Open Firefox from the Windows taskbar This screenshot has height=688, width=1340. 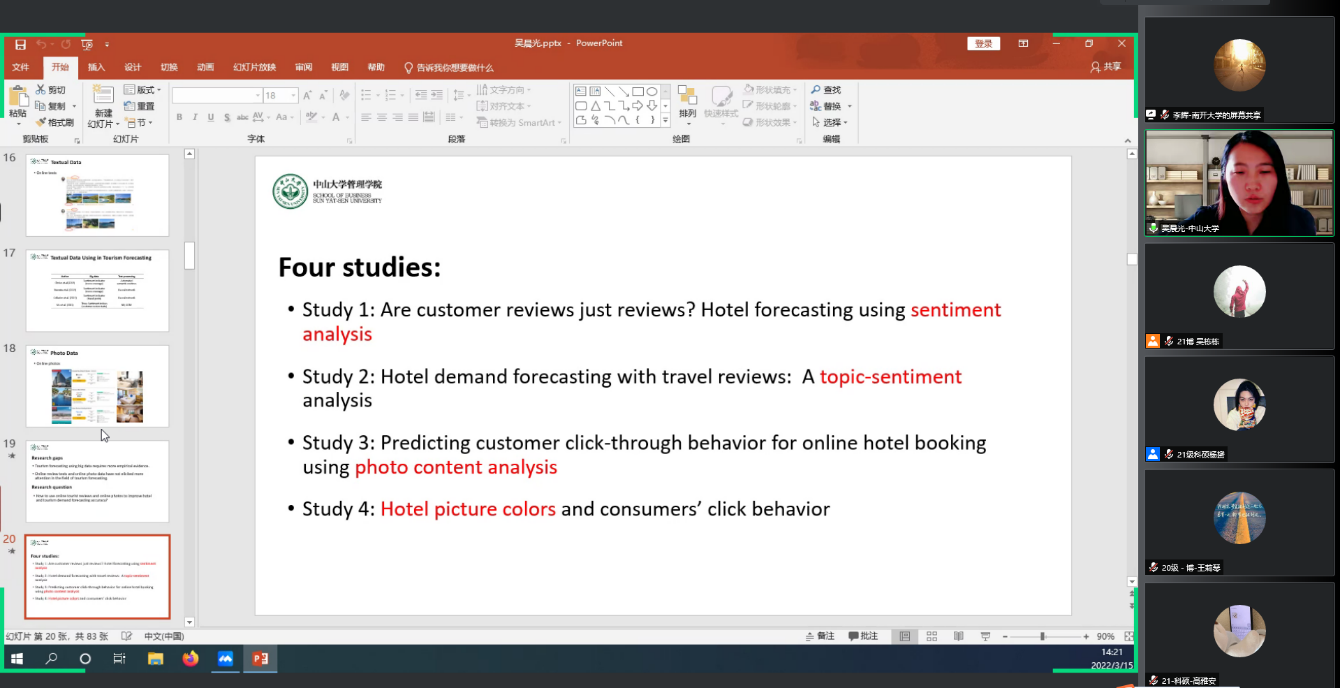tap(190, 659)
